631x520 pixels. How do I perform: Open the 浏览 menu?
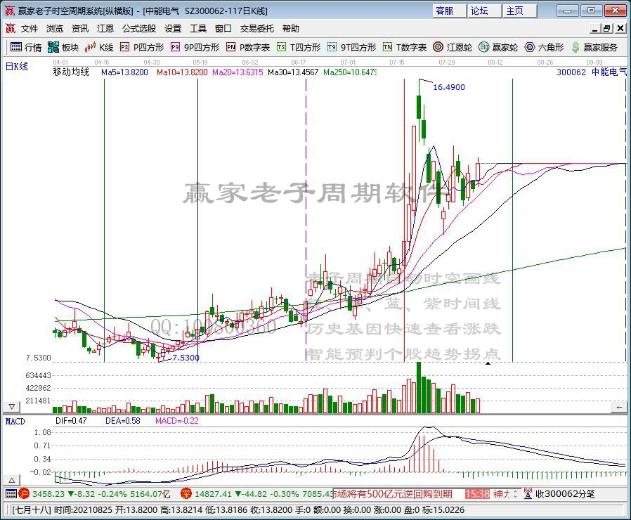55,28
